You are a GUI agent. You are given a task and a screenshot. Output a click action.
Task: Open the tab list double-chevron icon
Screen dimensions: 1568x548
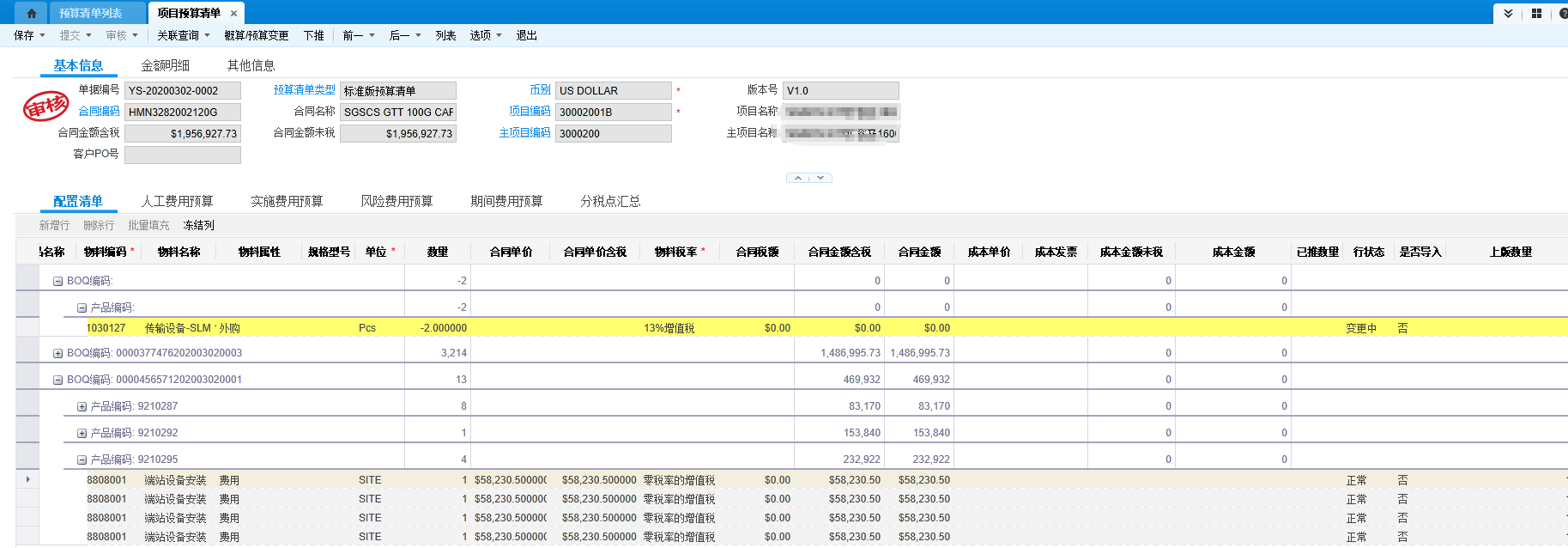(x=1508, y=14)
